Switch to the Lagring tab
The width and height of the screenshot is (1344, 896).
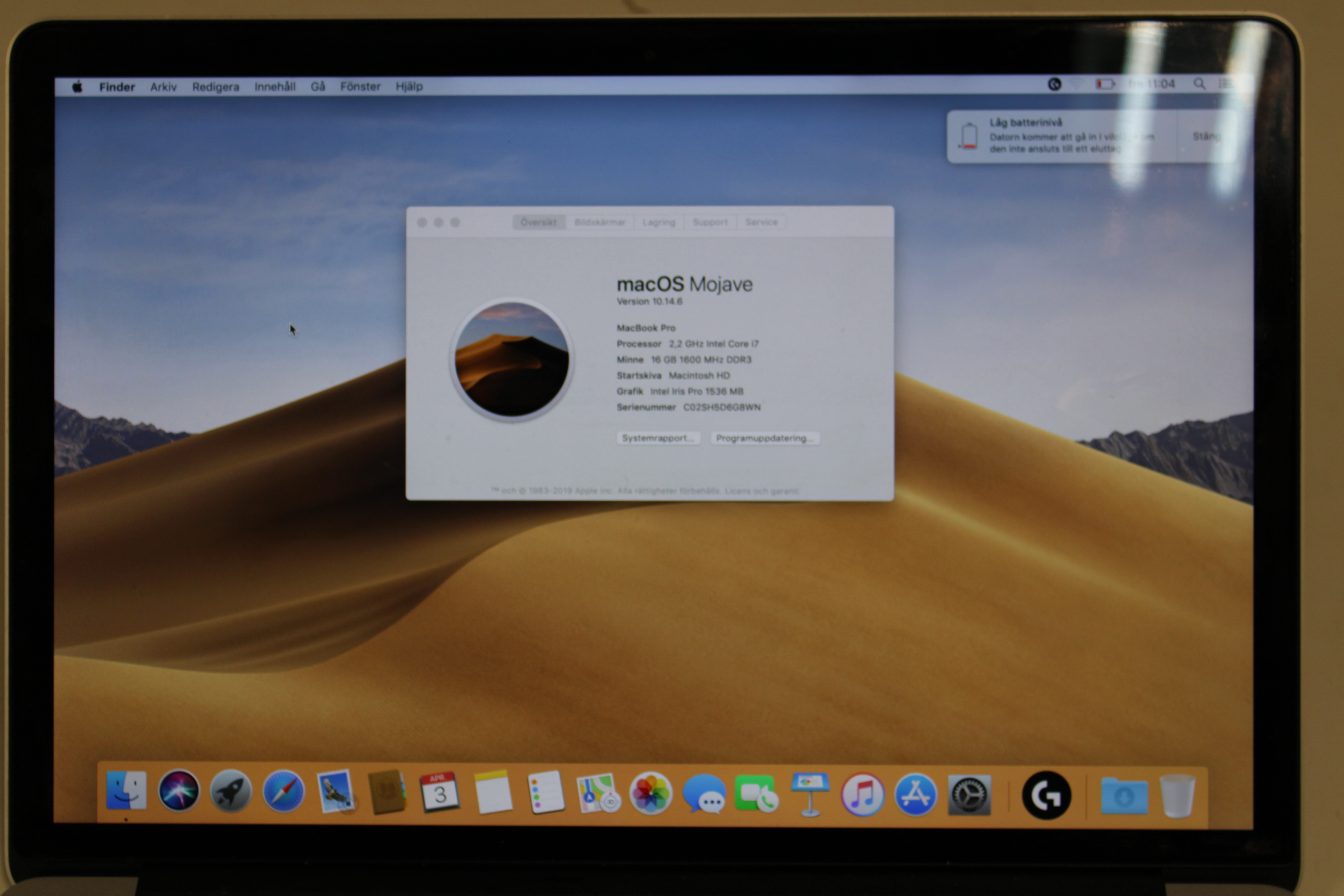coord(658,222)
